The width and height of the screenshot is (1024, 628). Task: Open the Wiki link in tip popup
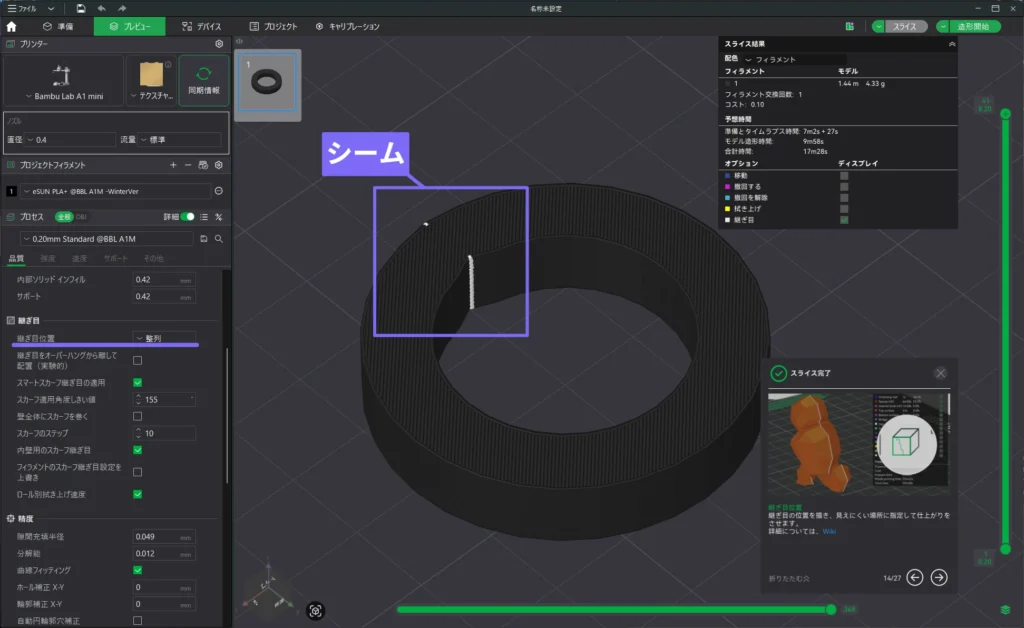(828, 531)
